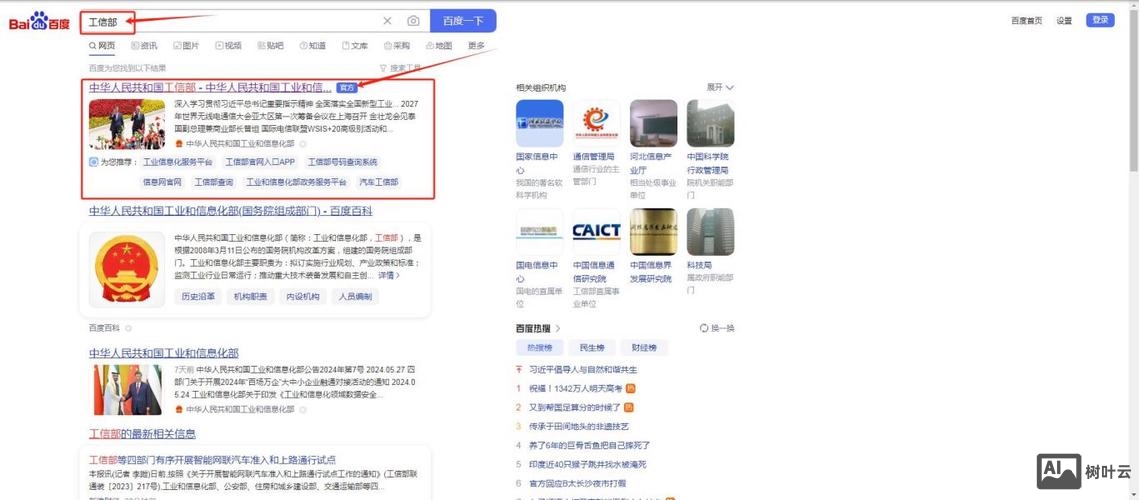Screen dimensions: 1139x500
Task: Switch to the 知道 tab
Action: pyautogui.click(x=312, y=46)
